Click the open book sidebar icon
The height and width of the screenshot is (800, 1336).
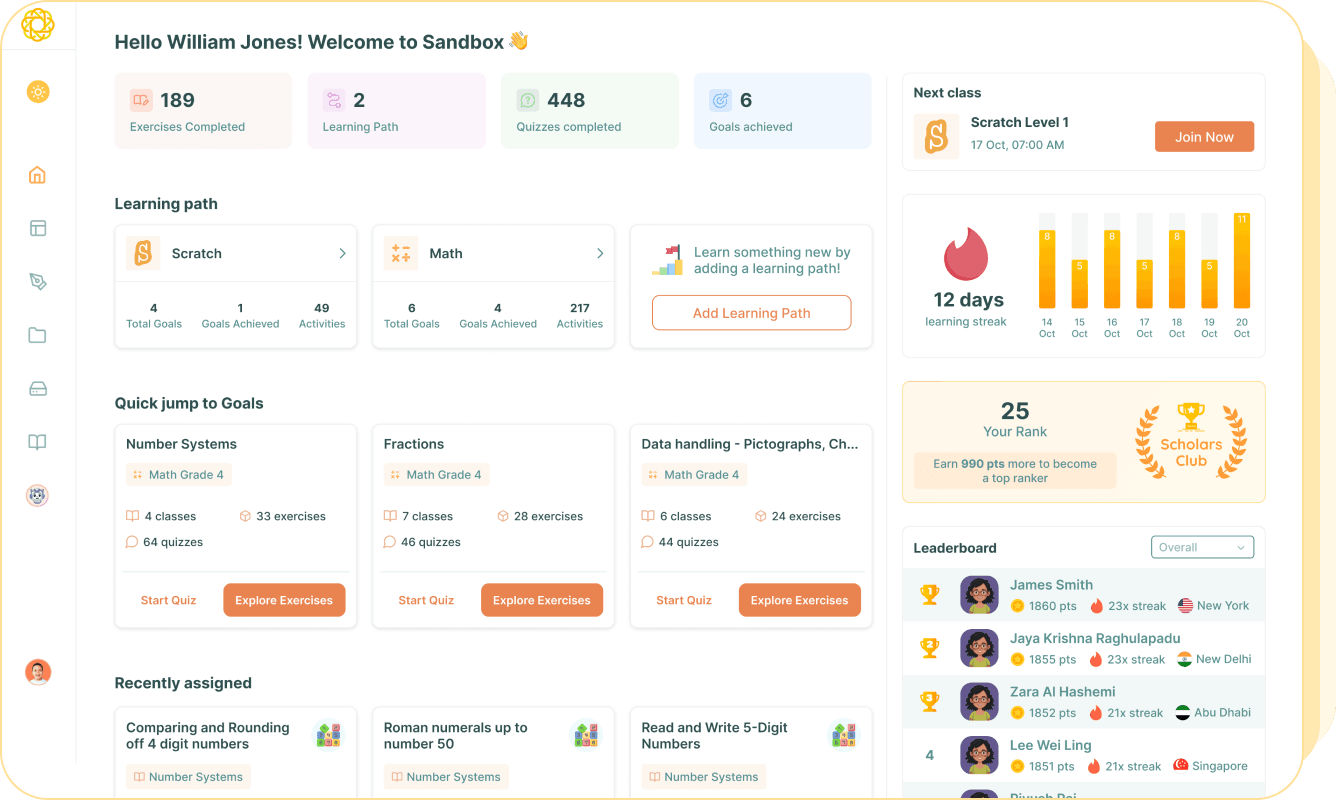tap(37, 442)
